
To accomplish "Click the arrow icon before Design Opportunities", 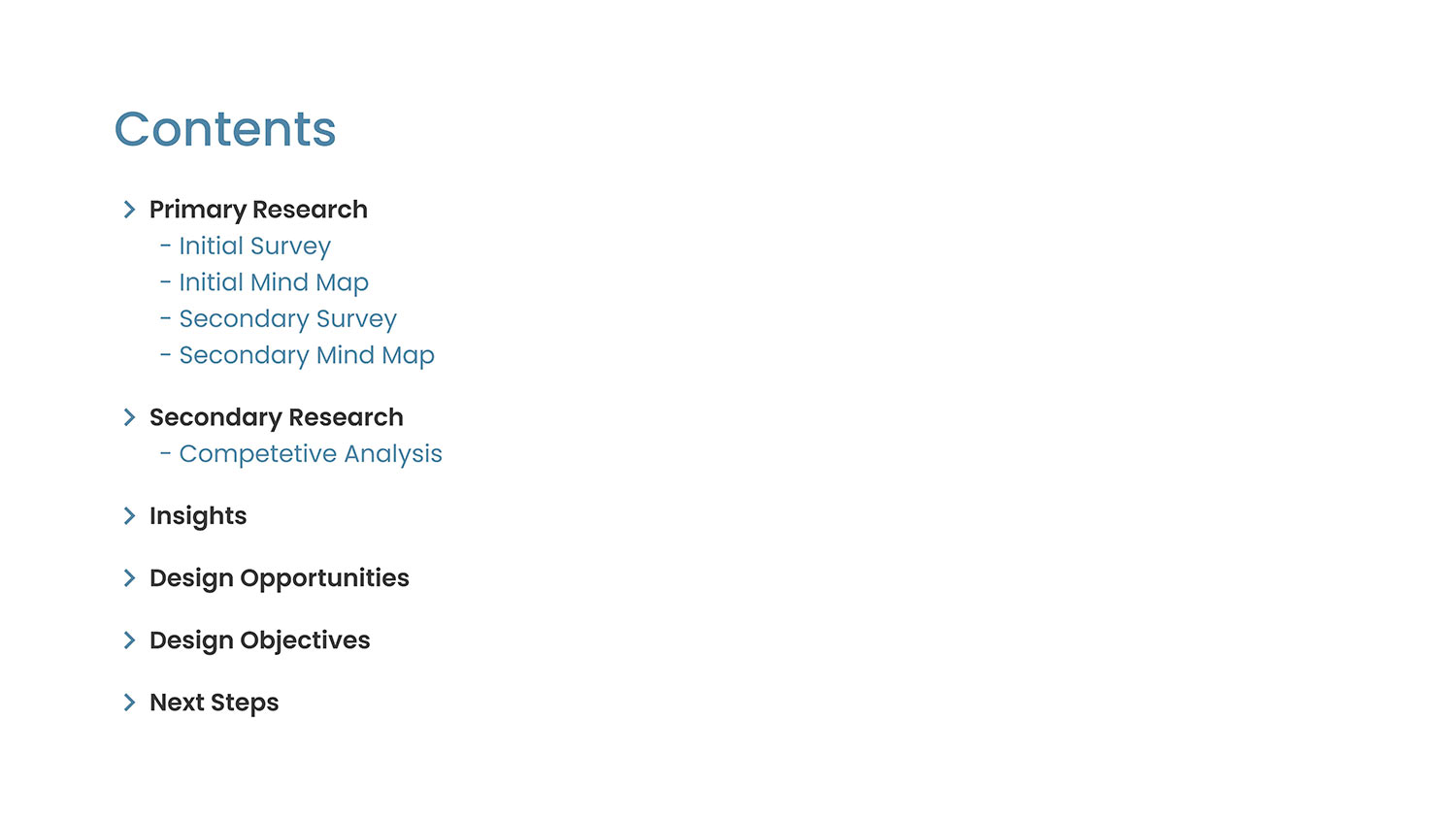I will (129, 578).
